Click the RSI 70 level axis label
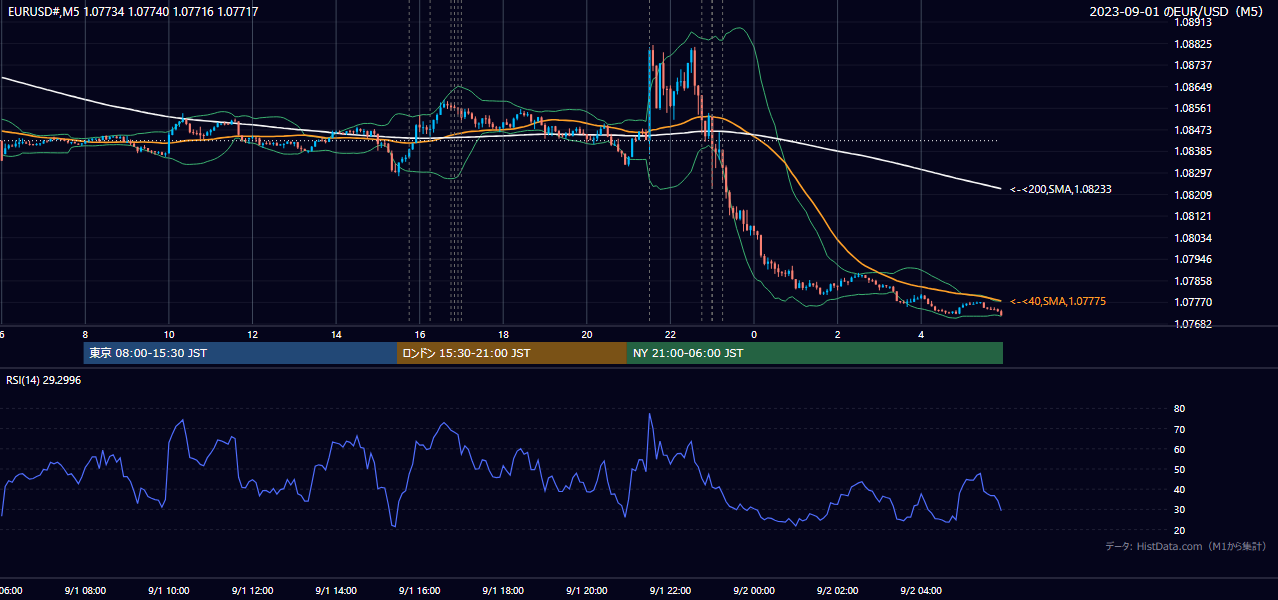 1179,429
